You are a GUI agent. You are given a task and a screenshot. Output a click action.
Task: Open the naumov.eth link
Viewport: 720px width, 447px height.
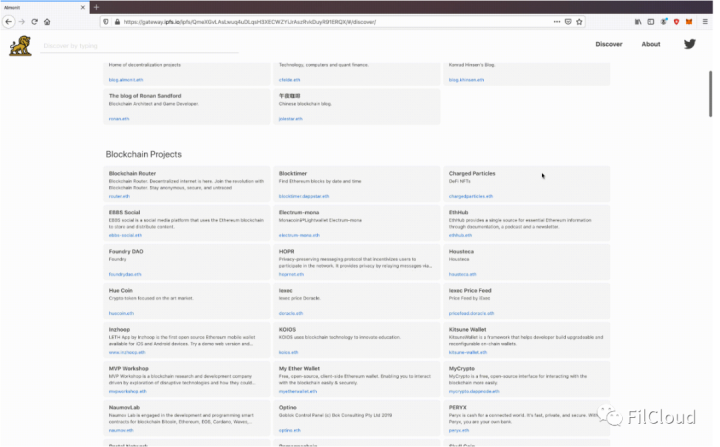(x=121, y=430)
